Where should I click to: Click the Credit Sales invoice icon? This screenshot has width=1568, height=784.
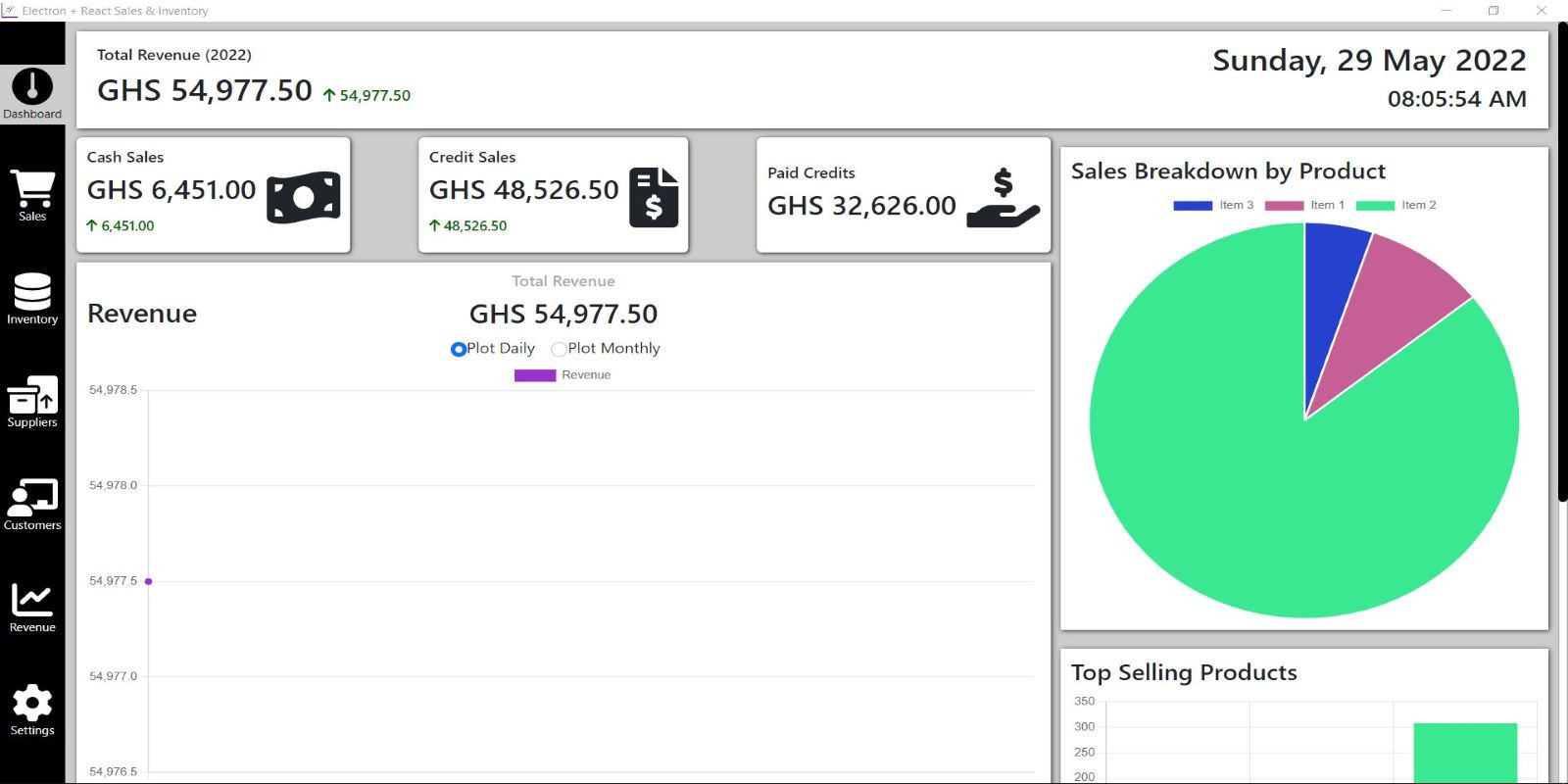654,197
